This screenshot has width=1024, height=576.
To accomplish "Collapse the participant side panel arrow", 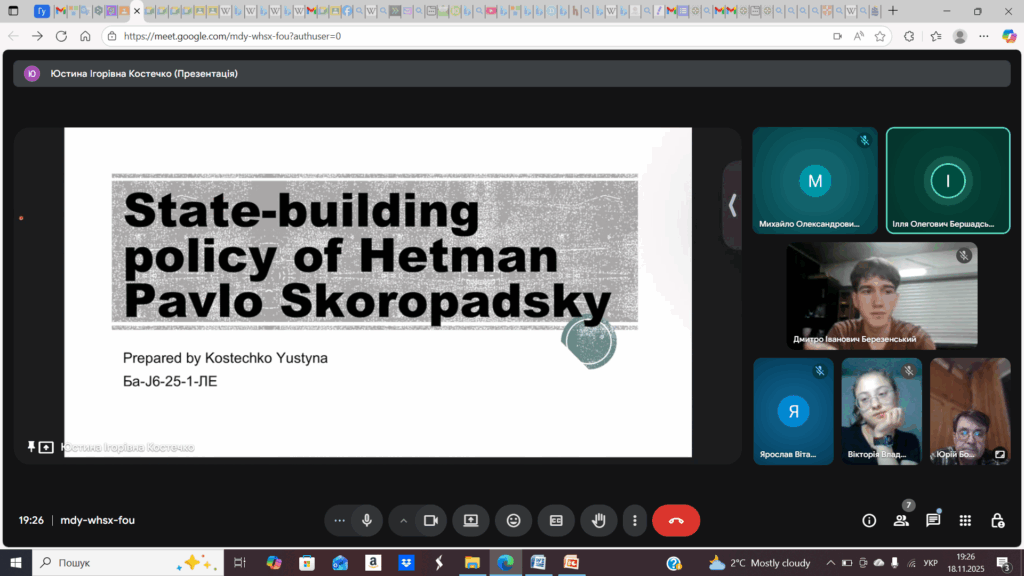I will click(x=732, y=205).
